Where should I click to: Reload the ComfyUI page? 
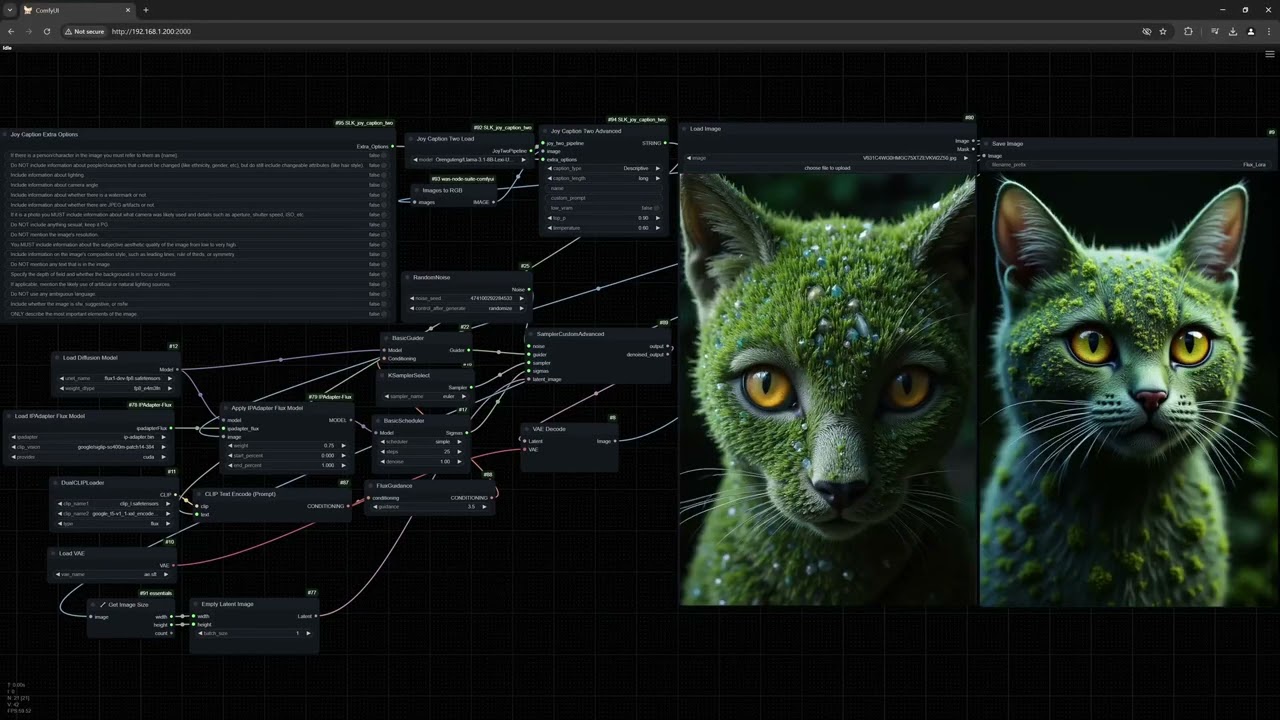coord(46,31)
